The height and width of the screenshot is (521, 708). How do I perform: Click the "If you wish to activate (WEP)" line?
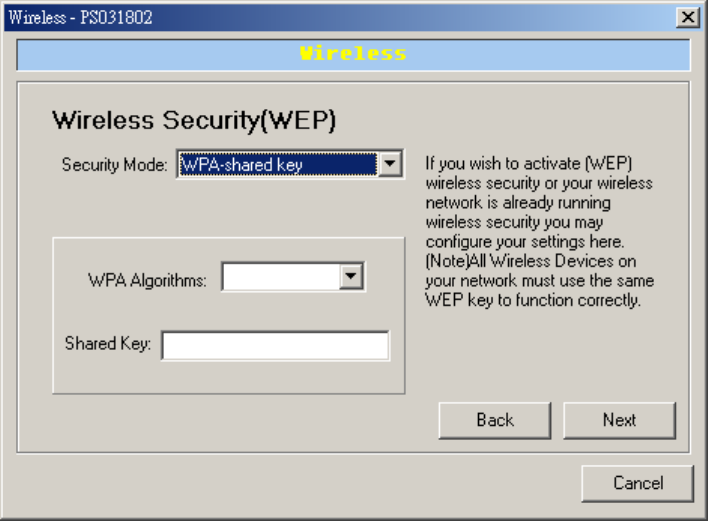[x=530, y=164]
